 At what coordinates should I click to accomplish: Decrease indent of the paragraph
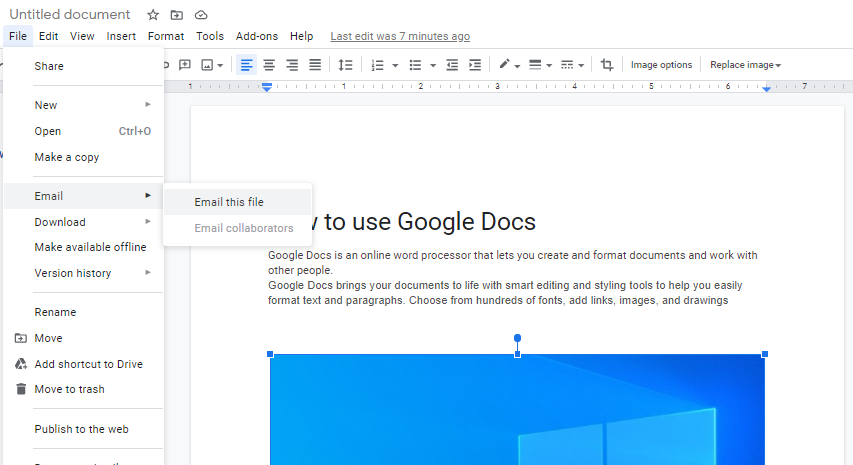(452, 65)
